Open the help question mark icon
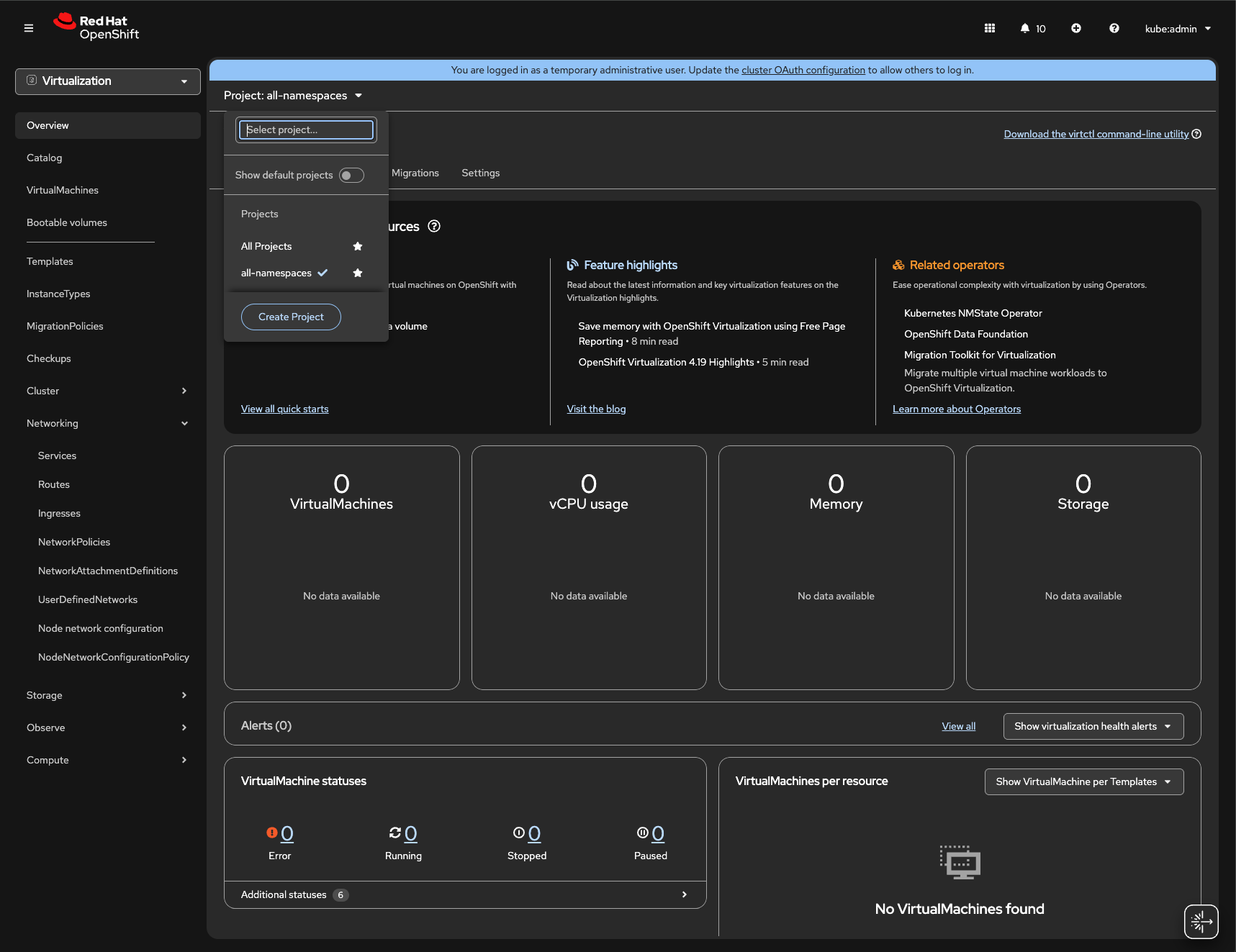1236x952 pixels. (x=1114, y=28)
